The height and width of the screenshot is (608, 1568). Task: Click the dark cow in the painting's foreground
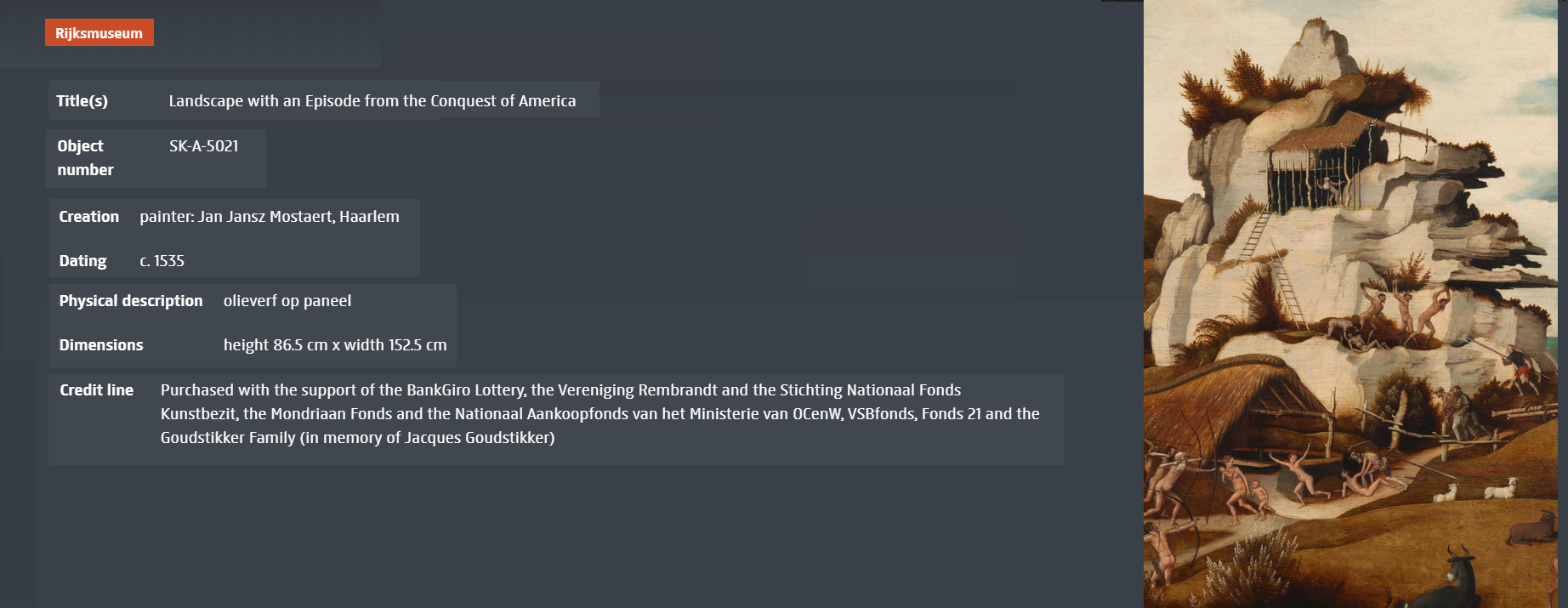point(1456,578)
